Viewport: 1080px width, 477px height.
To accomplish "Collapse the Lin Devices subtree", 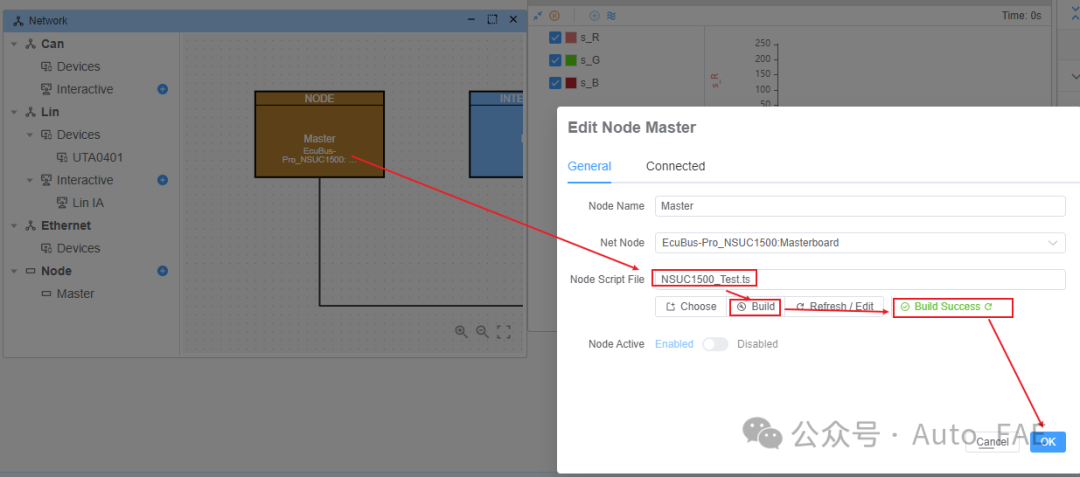I will [30, 135].
